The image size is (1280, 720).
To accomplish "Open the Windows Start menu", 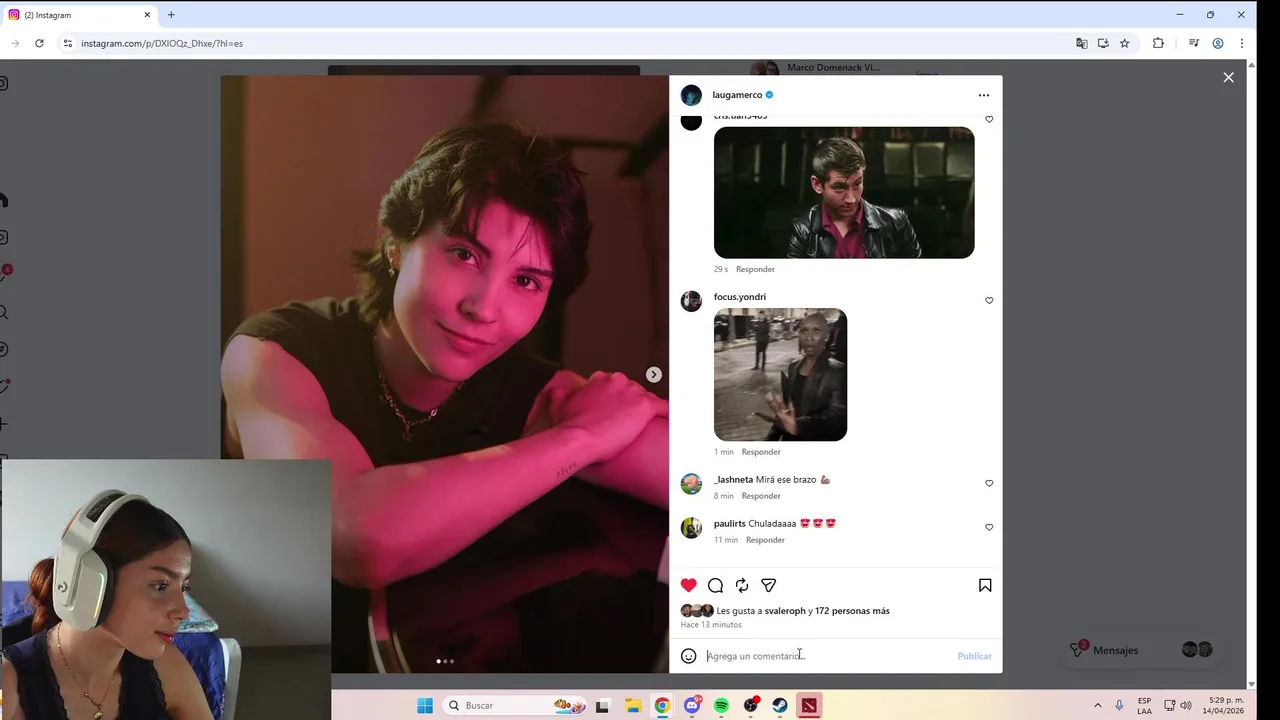I will coord(425,705).
